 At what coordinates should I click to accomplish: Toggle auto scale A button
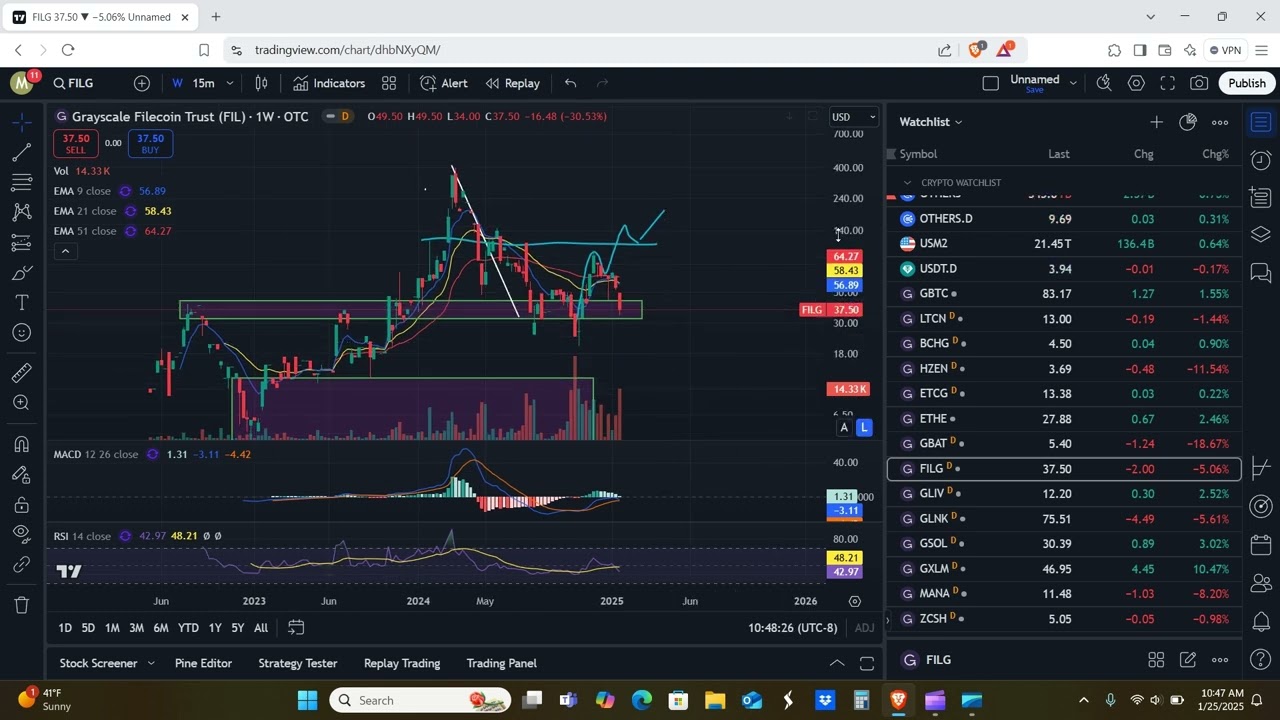pos(844,428)
